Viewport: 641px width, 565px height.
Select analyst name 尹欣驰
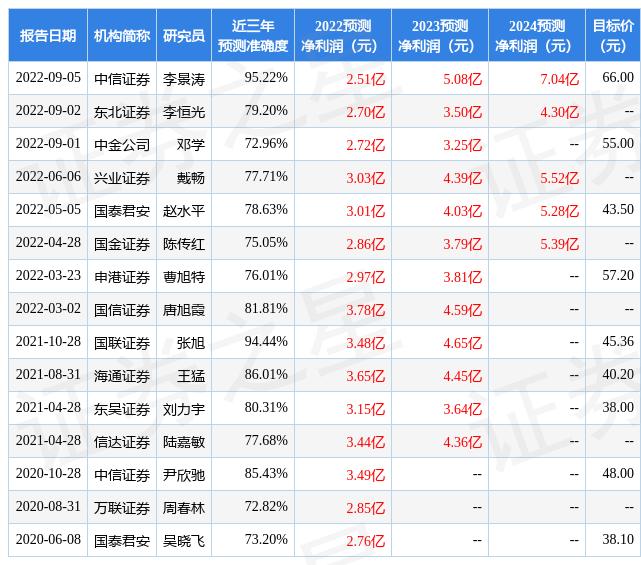[x=184, y=475]
